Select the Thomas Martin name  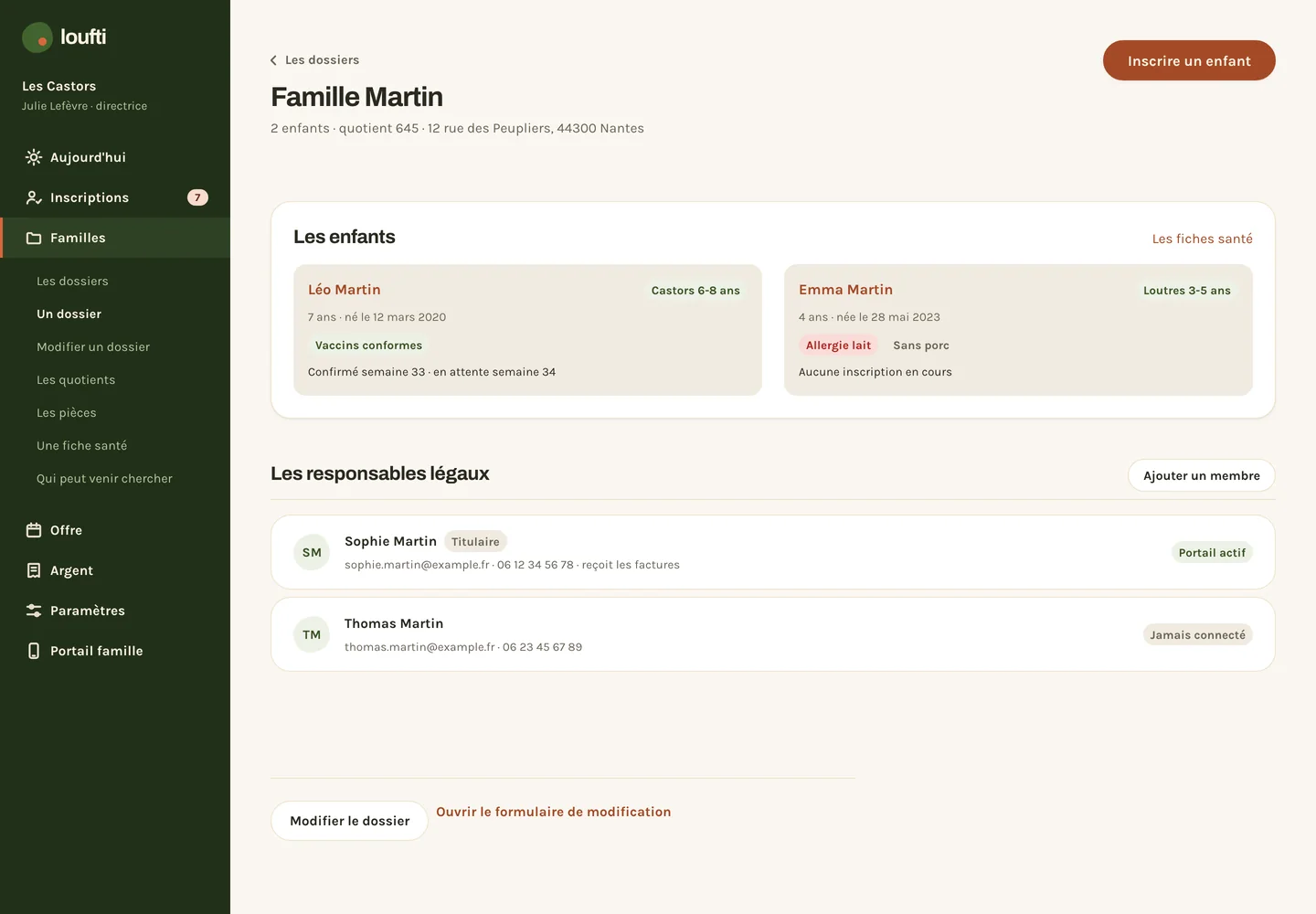(x=394, y=623)
